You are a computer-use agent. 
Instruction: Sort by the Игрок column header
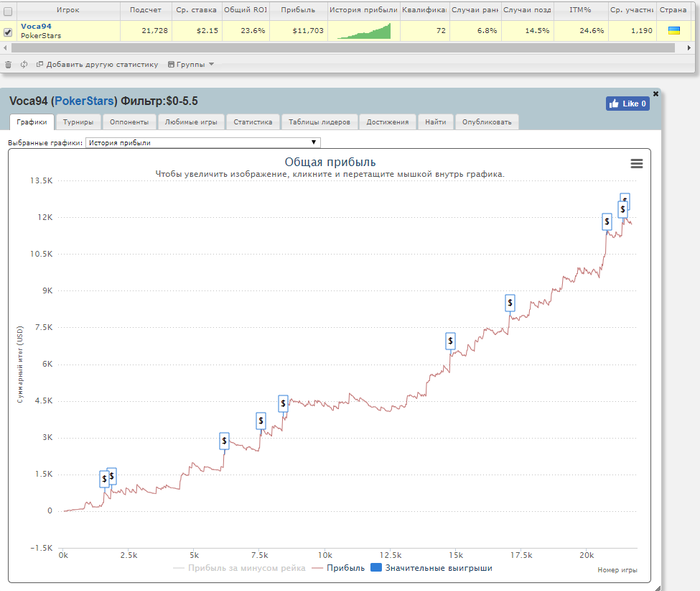click(x=68, y=10)
